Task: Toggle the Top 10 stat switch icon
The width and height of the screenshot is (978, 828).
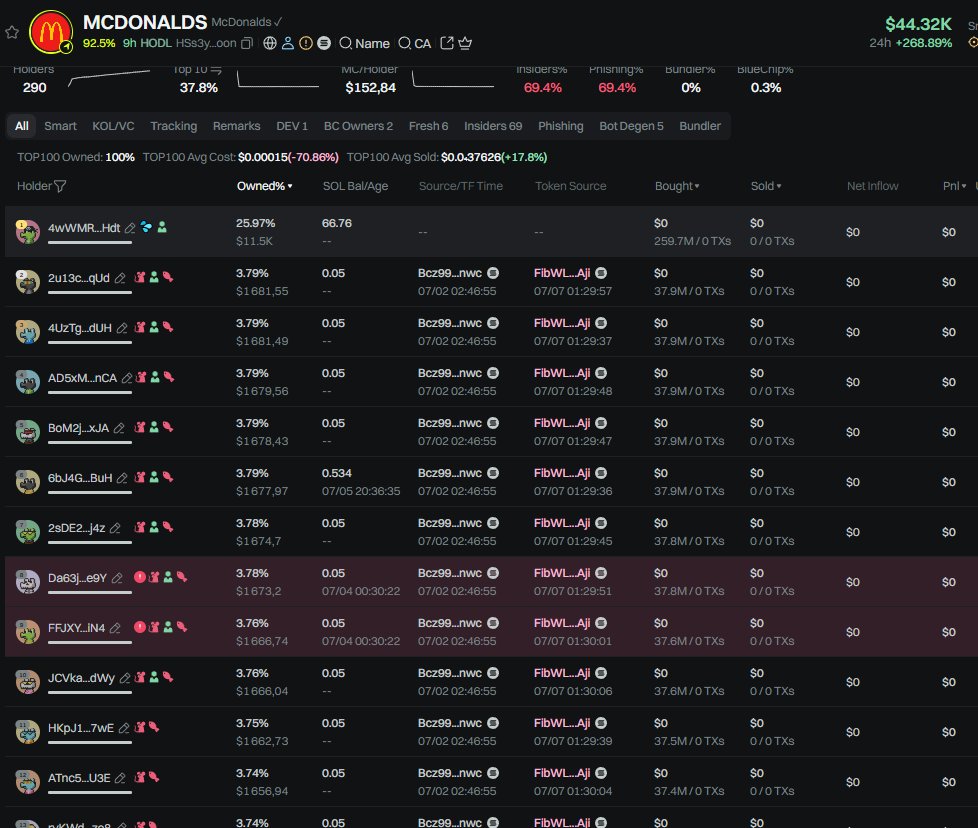Action: [217, 70]
